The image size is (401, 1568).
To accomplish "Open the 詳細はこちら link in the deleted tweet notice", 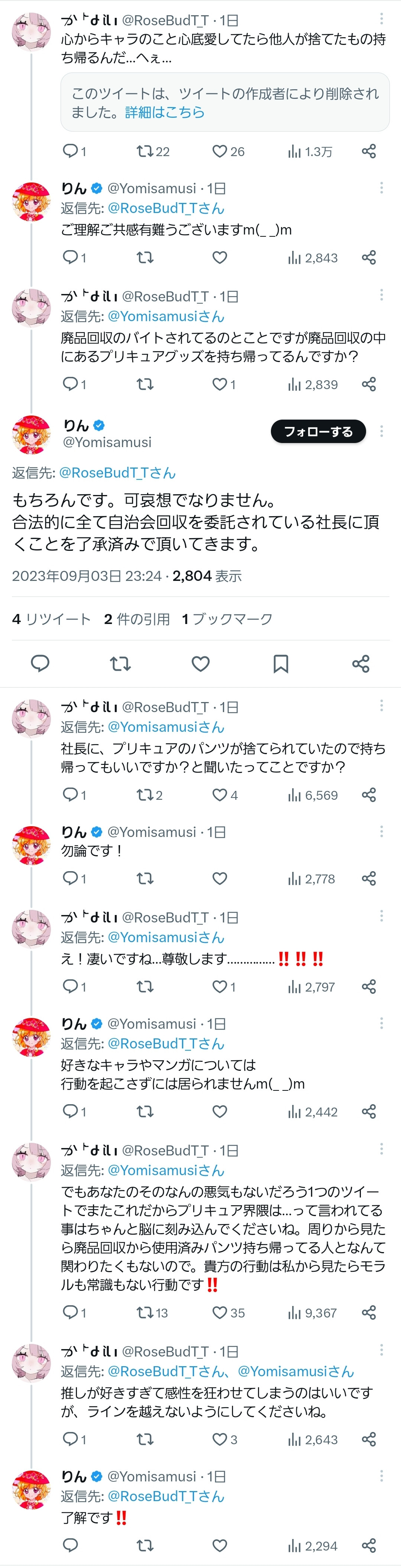I will point(165,112).
